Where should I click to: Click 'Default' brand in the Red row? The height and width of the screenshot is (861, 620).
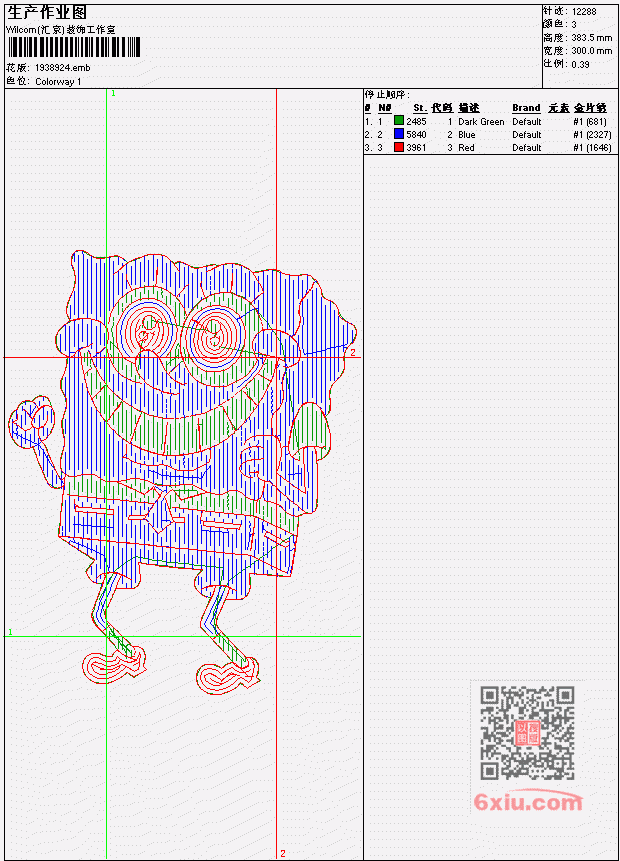[x=527, y=148]
